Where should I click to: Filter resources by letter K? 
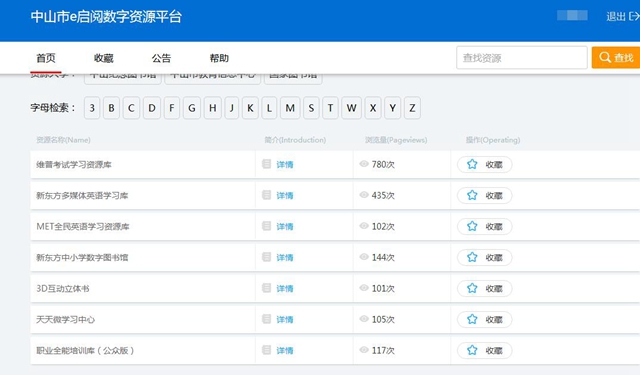pyautogui.click(x=250, y=108)
